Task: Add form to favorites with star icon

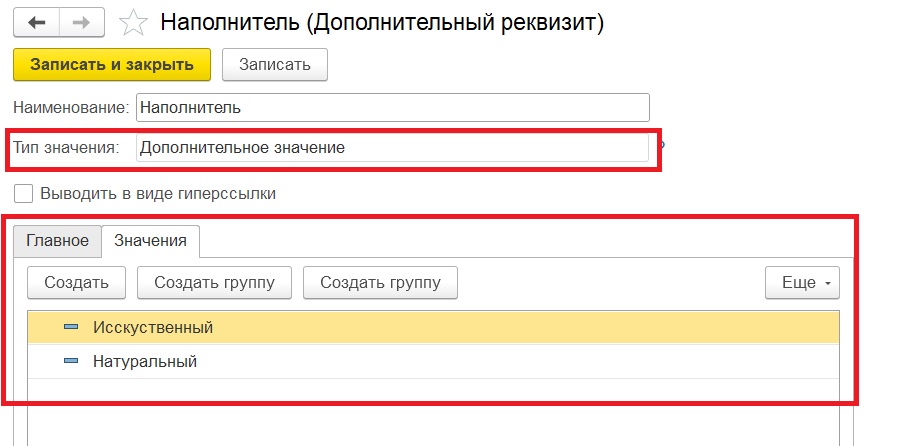Action: pos(133,24)
